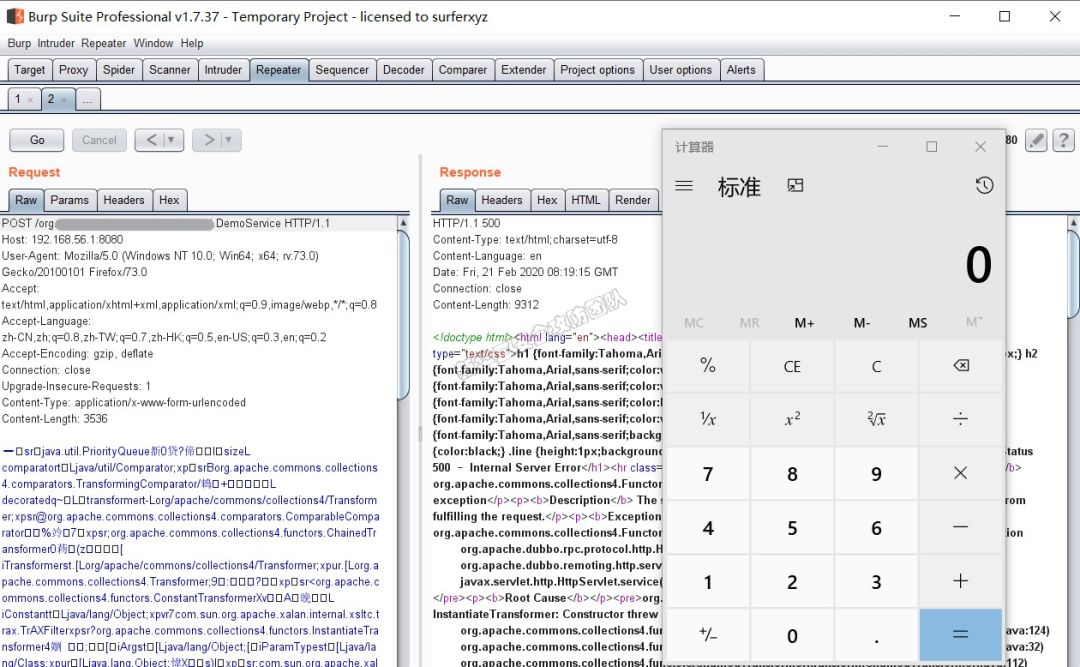This screenshot has height=667, width=1080.
Task: Click calculator digit 9 key
Action: click(x=876, y=473)
